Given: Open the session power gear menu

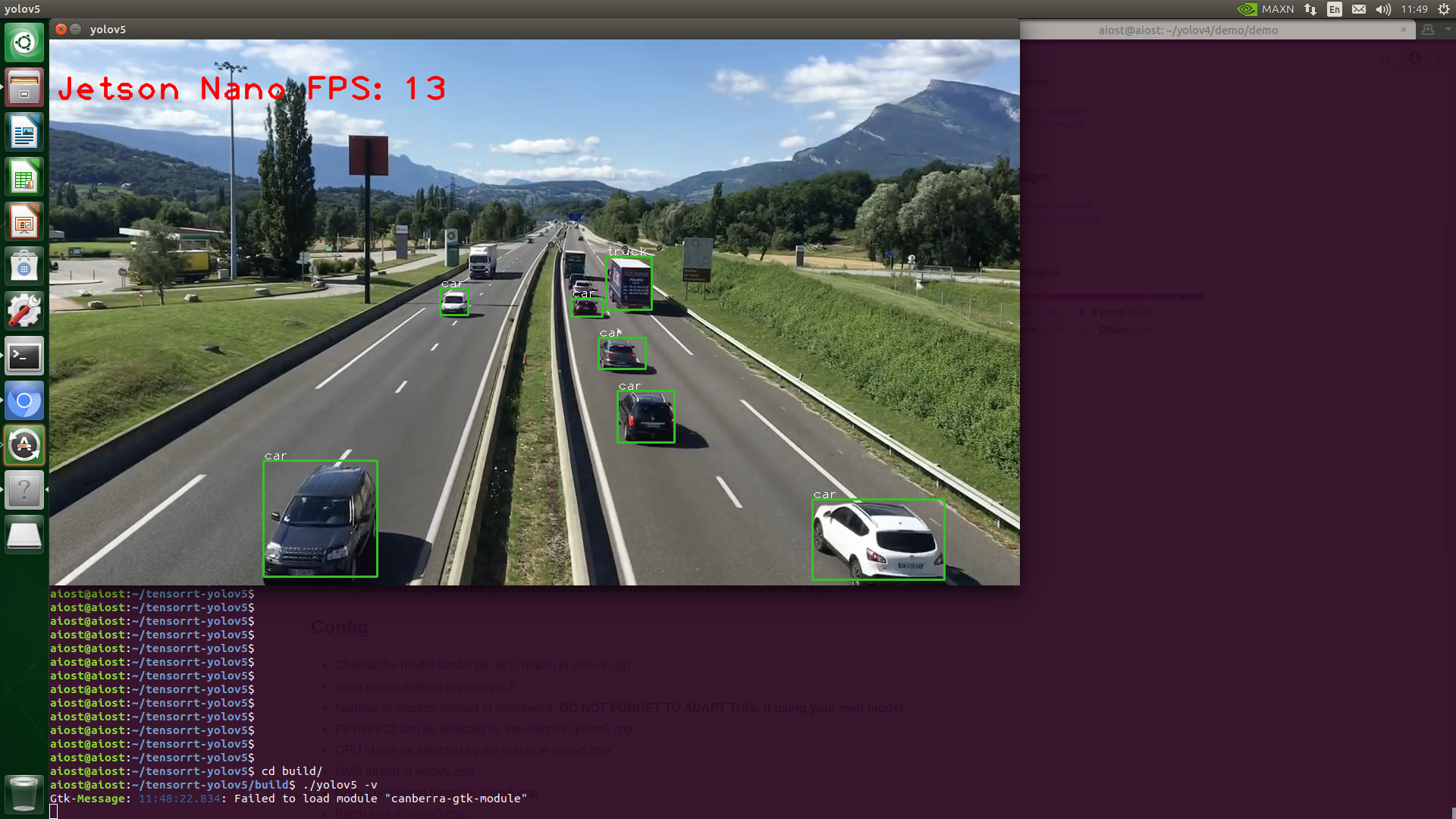Looking at the screenshot, I should click(1443, 9).
